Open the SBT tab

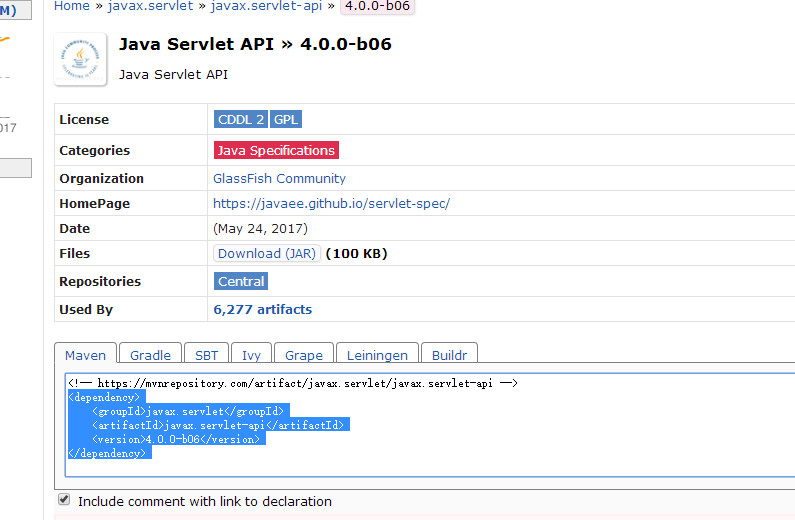point(206,355)
